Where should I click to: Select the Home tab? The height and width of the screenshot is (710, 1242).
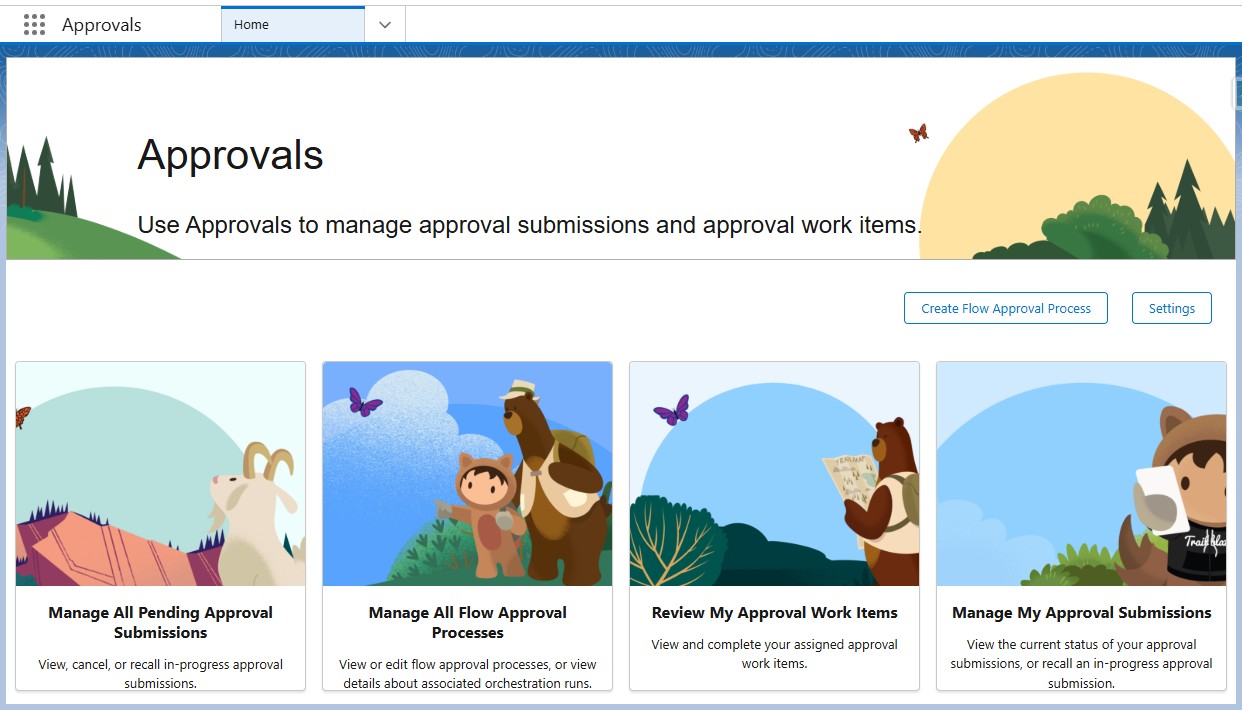[293, 25]
